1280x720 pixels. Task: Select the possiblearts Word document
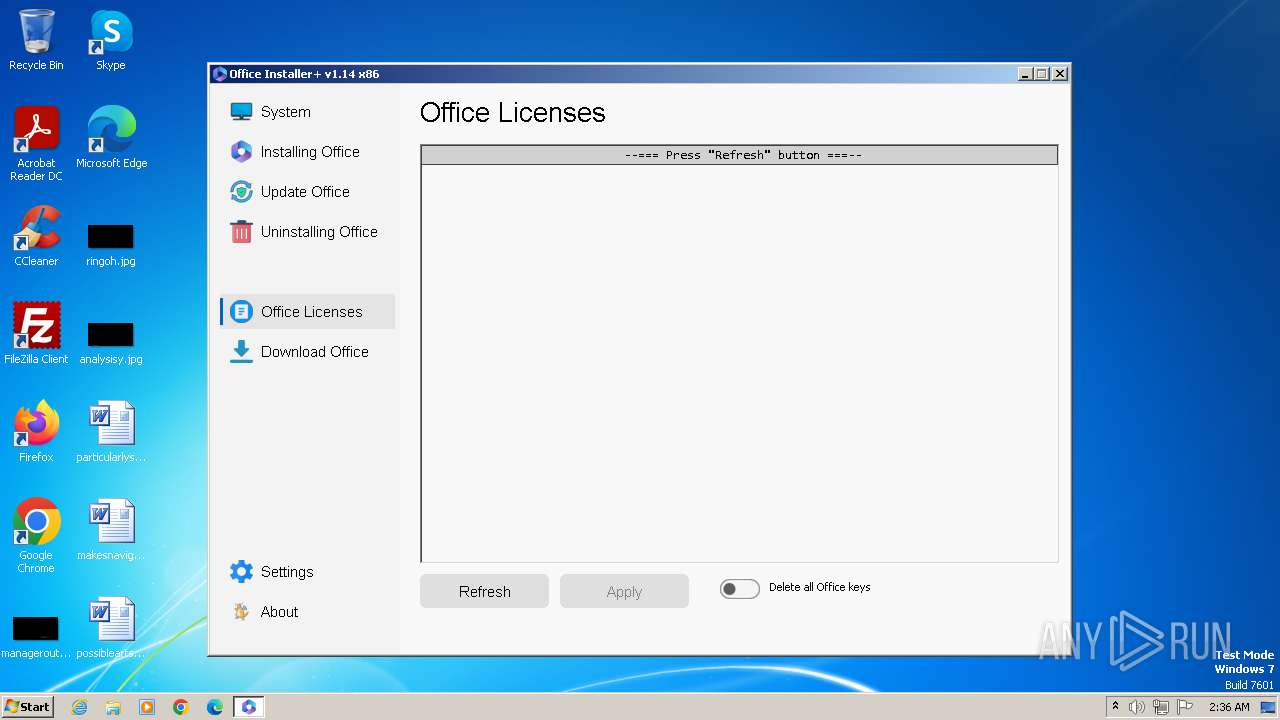click(111, 628)
